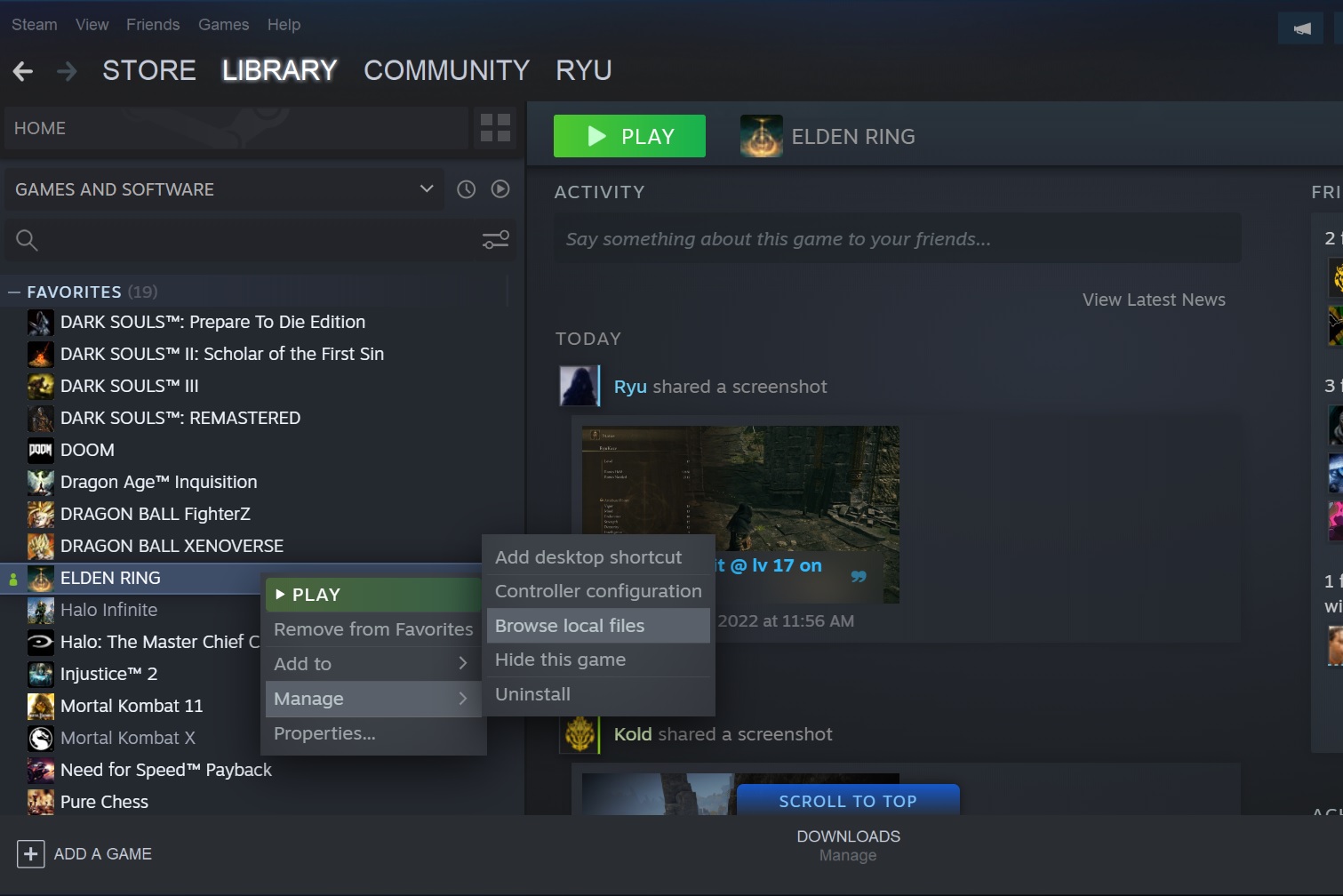The image size is (1343, 896).
Task: Select ELDEN RING in the library list
Action: [110, 578]
